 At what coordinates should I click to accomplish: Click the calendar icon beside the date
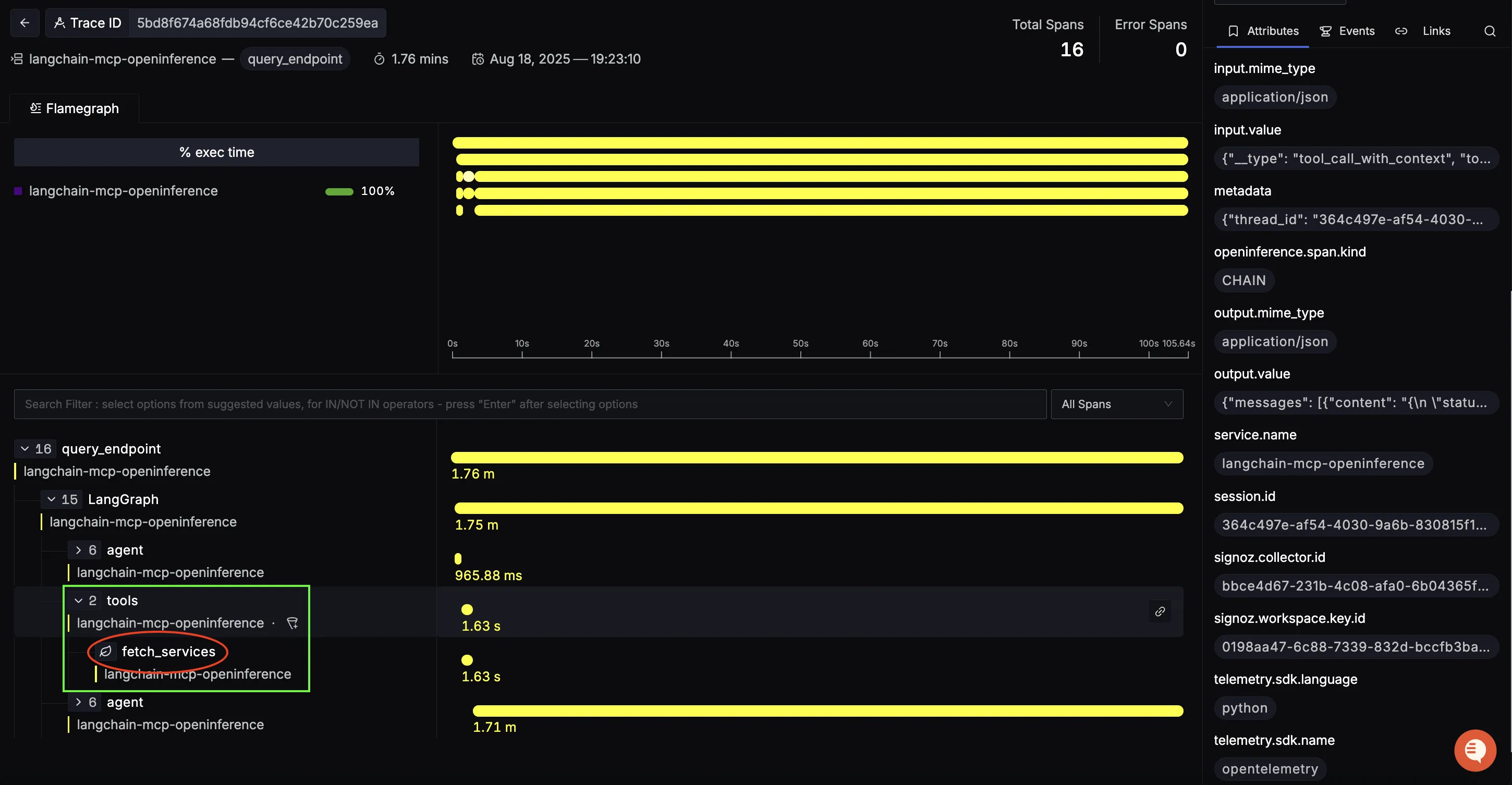coord(479,59)
